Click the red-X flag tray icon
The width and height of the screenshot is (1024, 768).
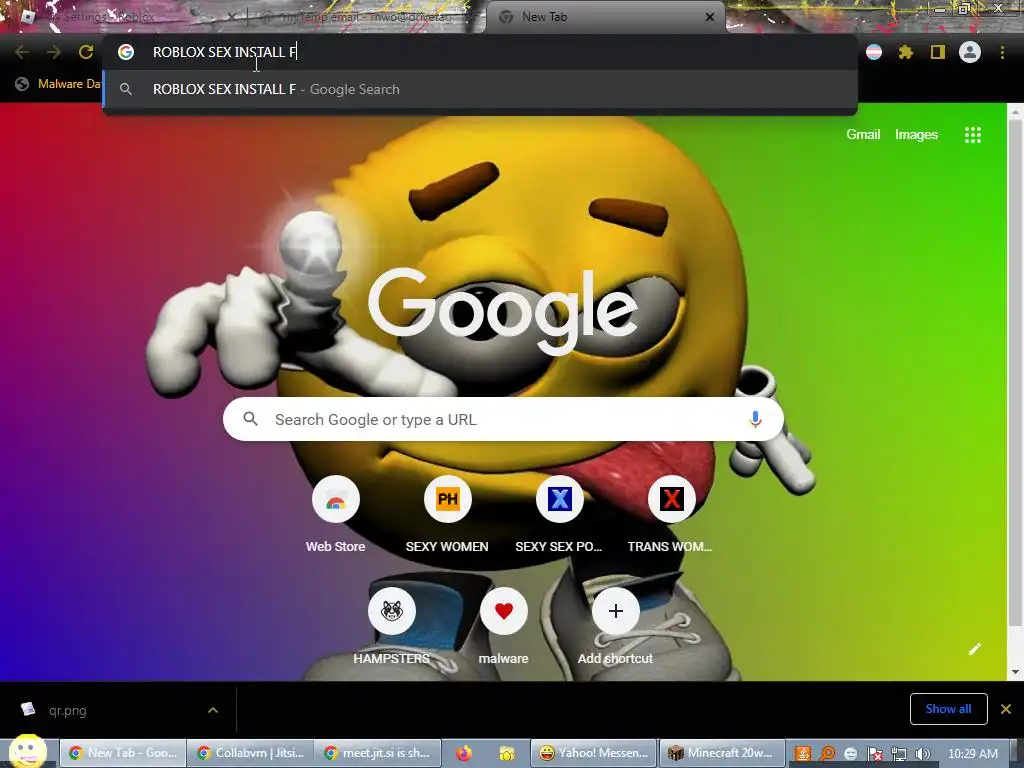coord(874,754)
